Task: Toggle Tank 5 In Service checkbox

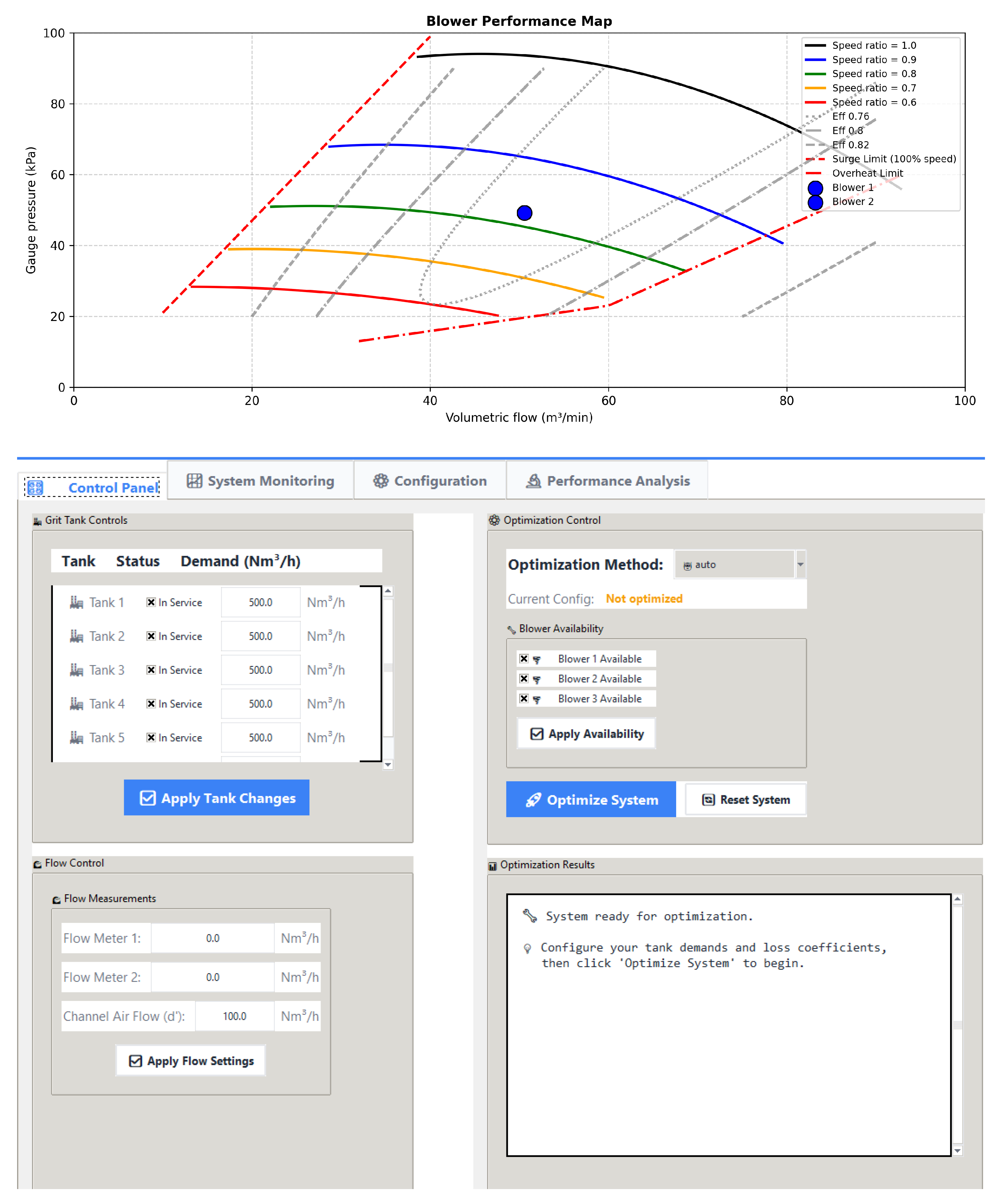Action: click(x=151, y=738)
